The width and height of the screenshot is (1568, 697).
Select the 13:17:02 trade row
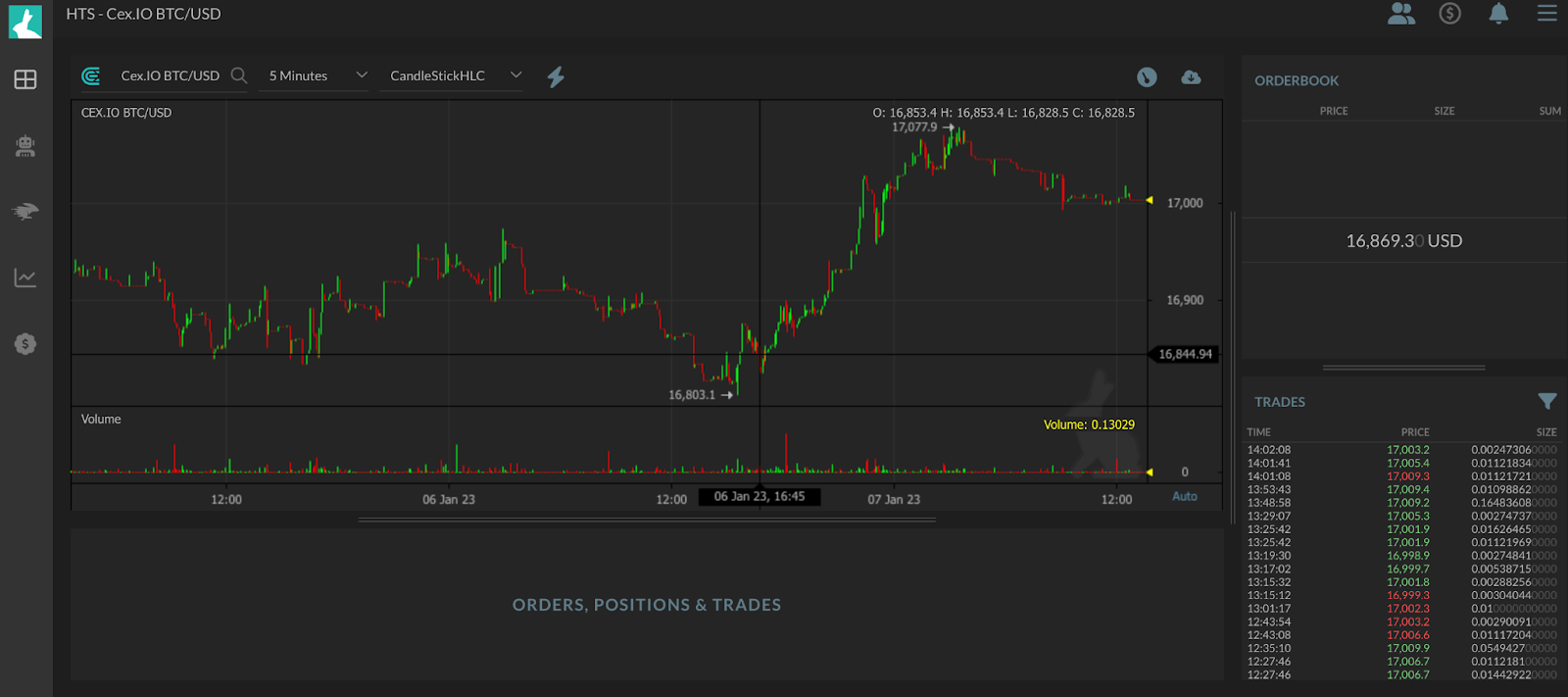(1401, 569)
